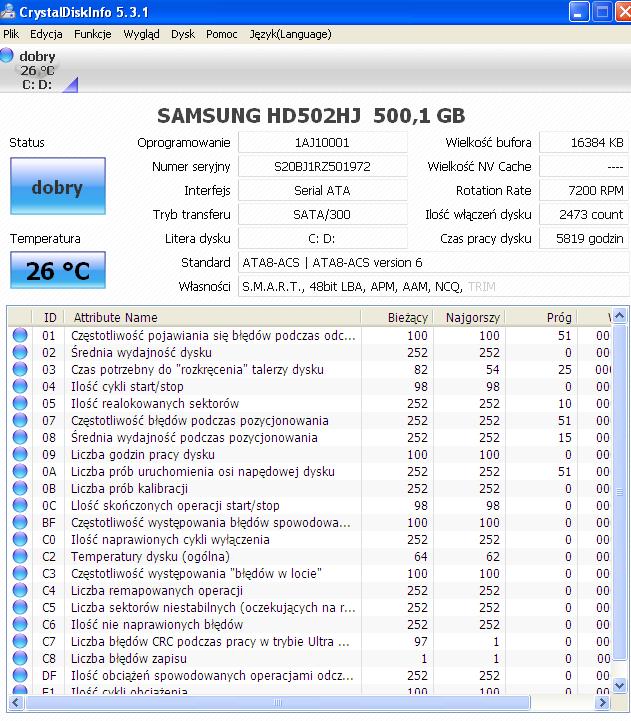Open the Funkcje menu

(x=92, y=34)
